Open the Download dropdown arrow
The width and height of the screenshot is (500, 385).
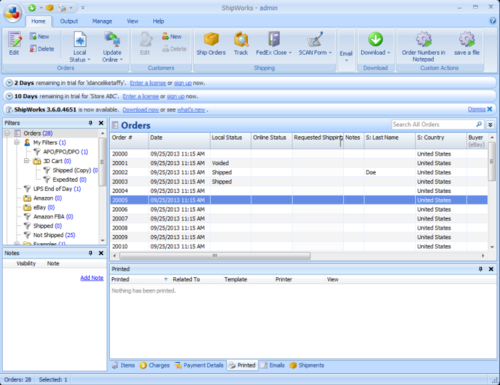(x=389, y=53)
